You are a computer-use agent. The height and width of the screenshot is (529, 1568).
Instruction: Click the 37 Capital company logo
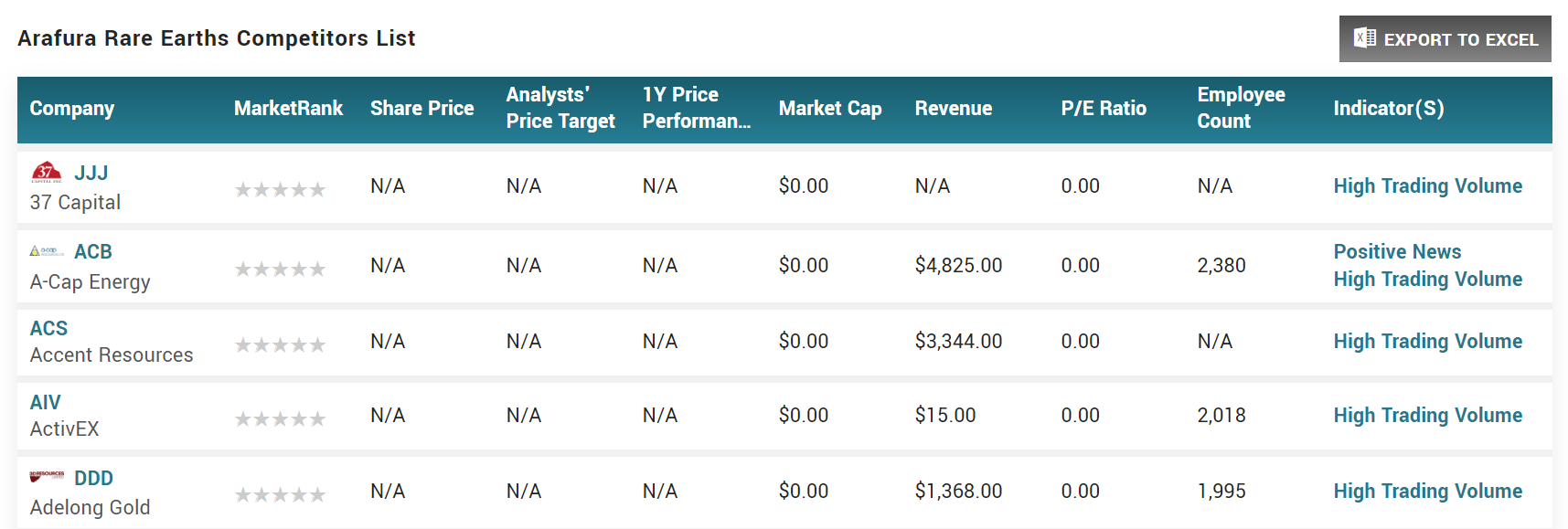coord(47,172)
